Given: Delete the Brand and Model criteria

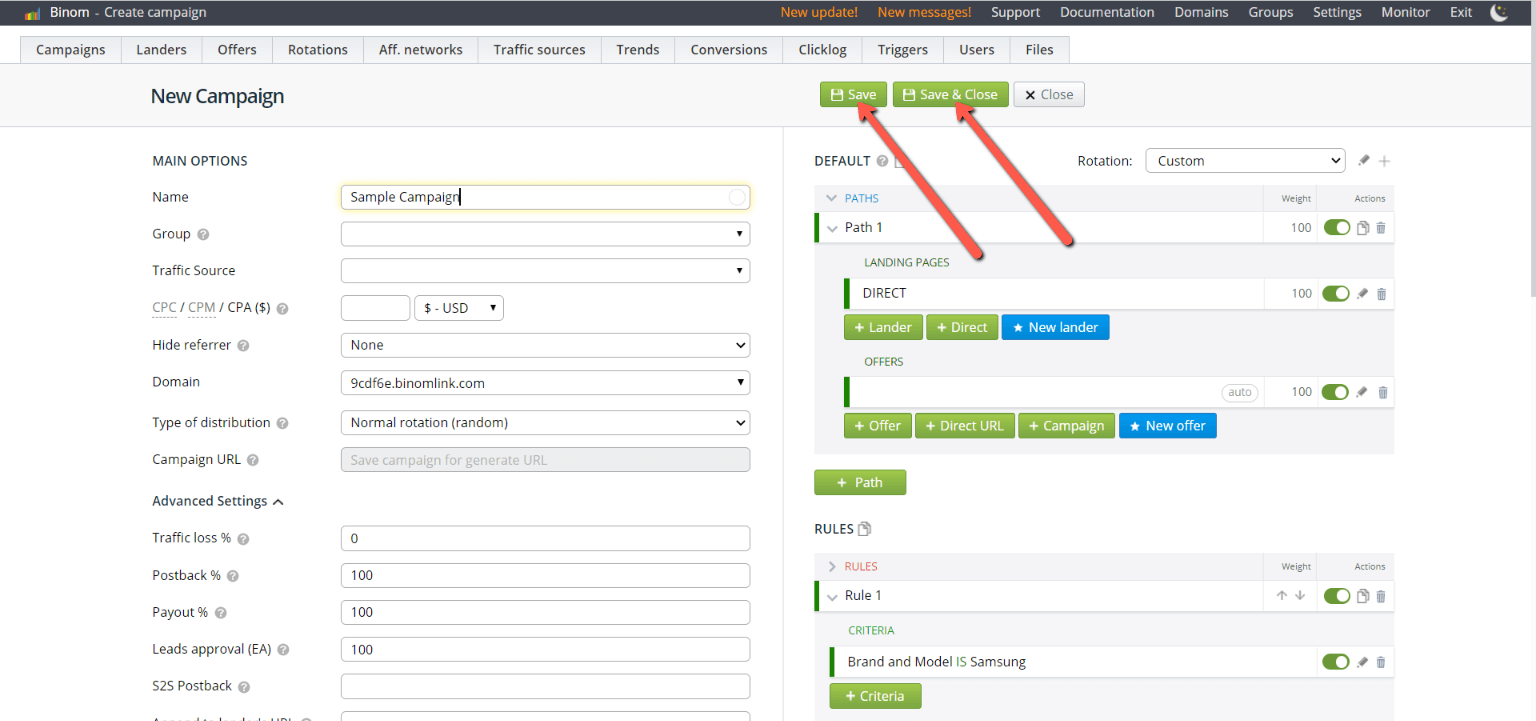Looking at the screenshot, I should 1381,662.
